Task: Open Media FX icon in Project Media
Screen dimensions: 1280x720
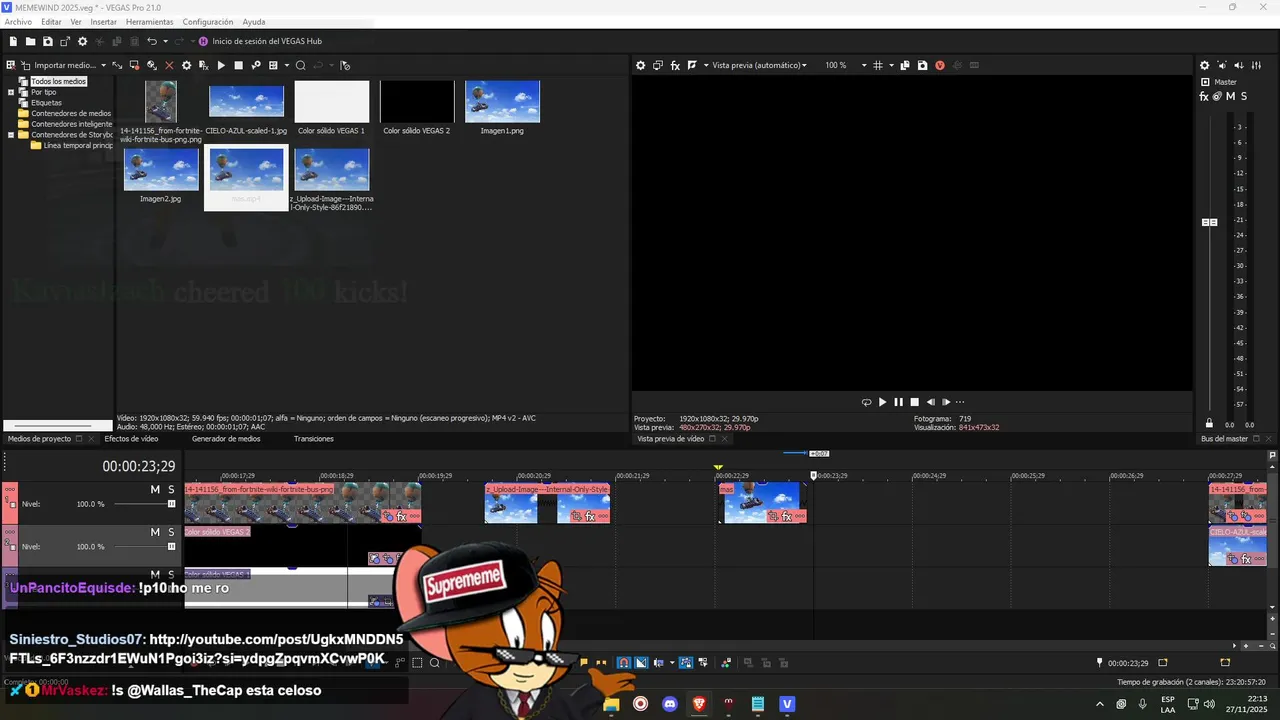Action: coord(203,65)
